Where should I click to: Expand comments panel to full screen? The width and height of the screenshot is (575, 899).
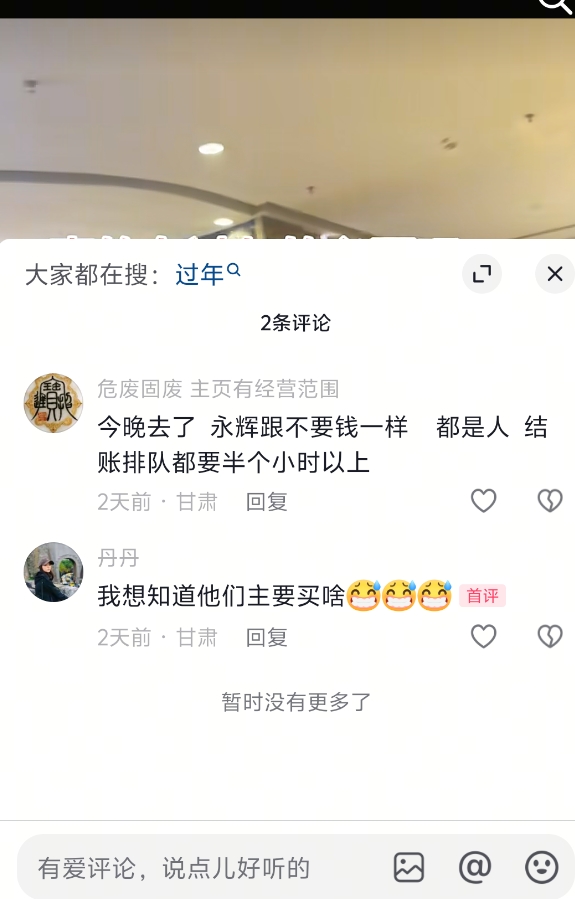point(482,274)
